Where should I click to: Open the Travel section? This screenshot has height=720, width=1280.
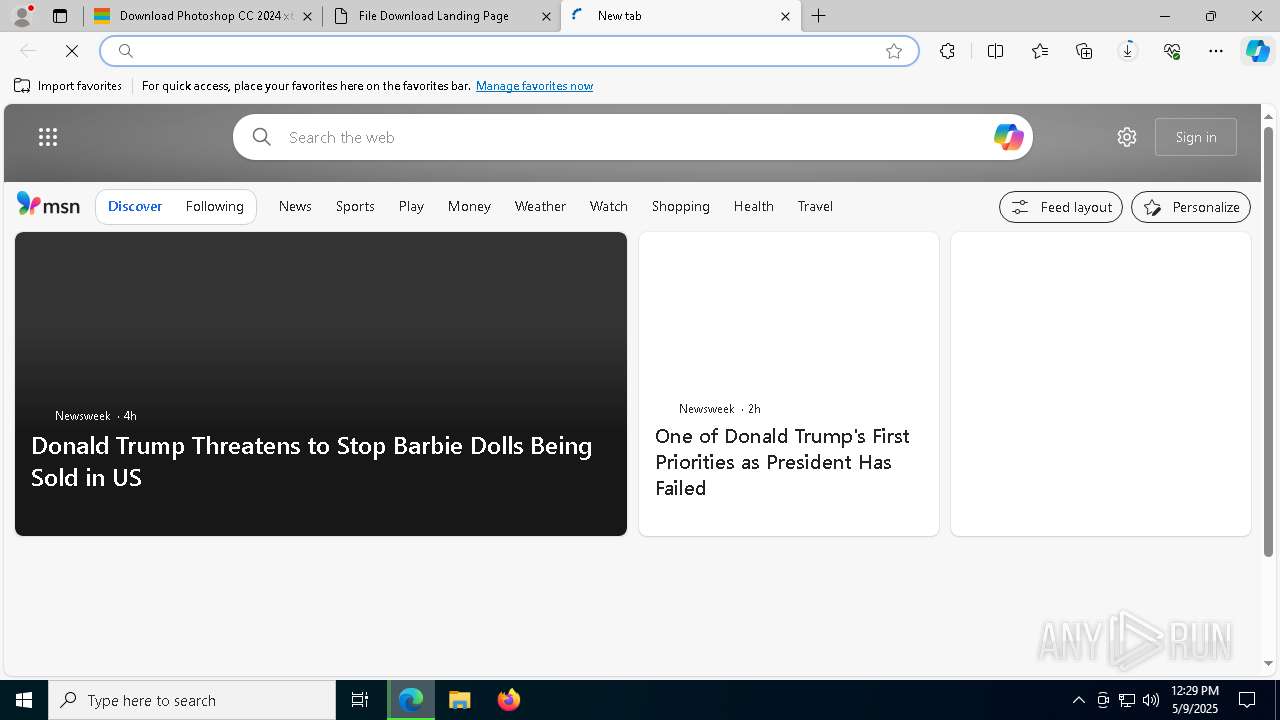click(x=815, y=206)
